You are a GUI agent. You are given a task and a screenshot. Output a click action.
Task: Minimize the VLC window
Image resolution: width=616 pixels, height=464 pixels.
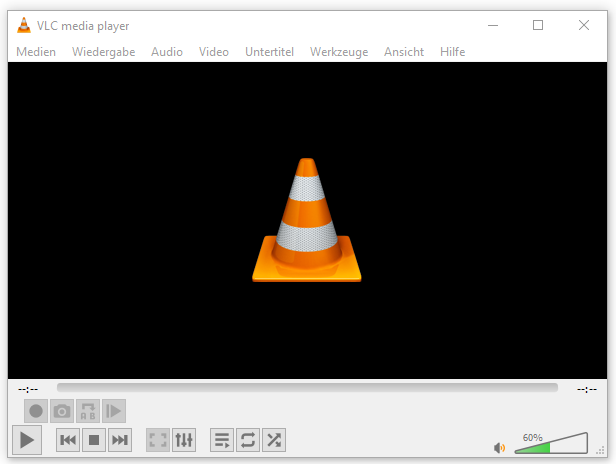pos(493,26)
